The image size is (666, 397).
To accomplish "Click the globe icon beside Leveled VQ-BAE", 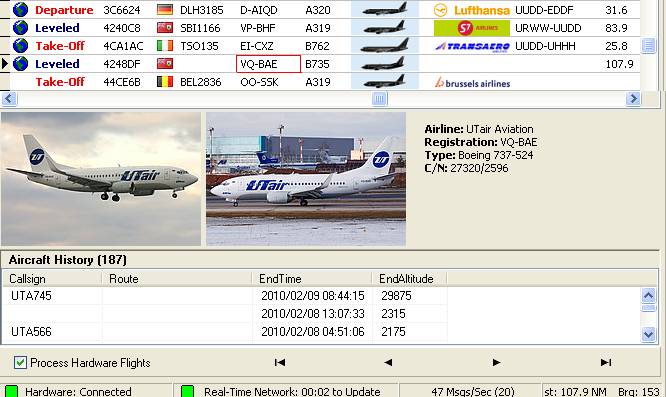I will coord(20,64).
